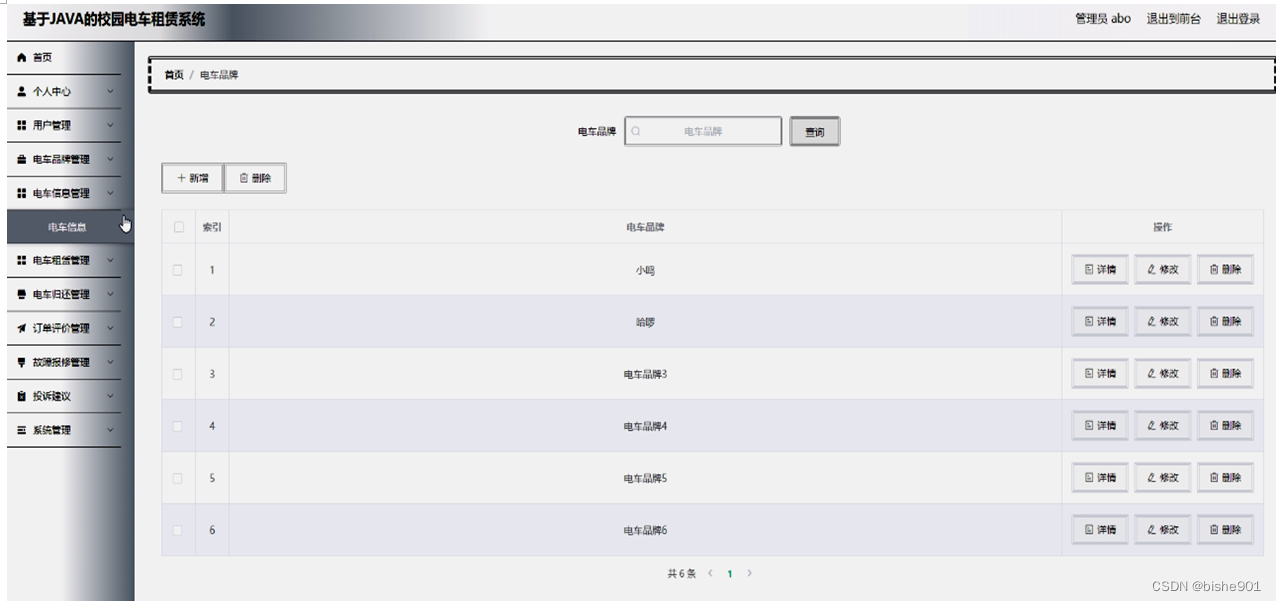Viewport: 1276px width, 601px height.
Task: Click the icon beside 电车归还管理
Action: tap(22, 294)
